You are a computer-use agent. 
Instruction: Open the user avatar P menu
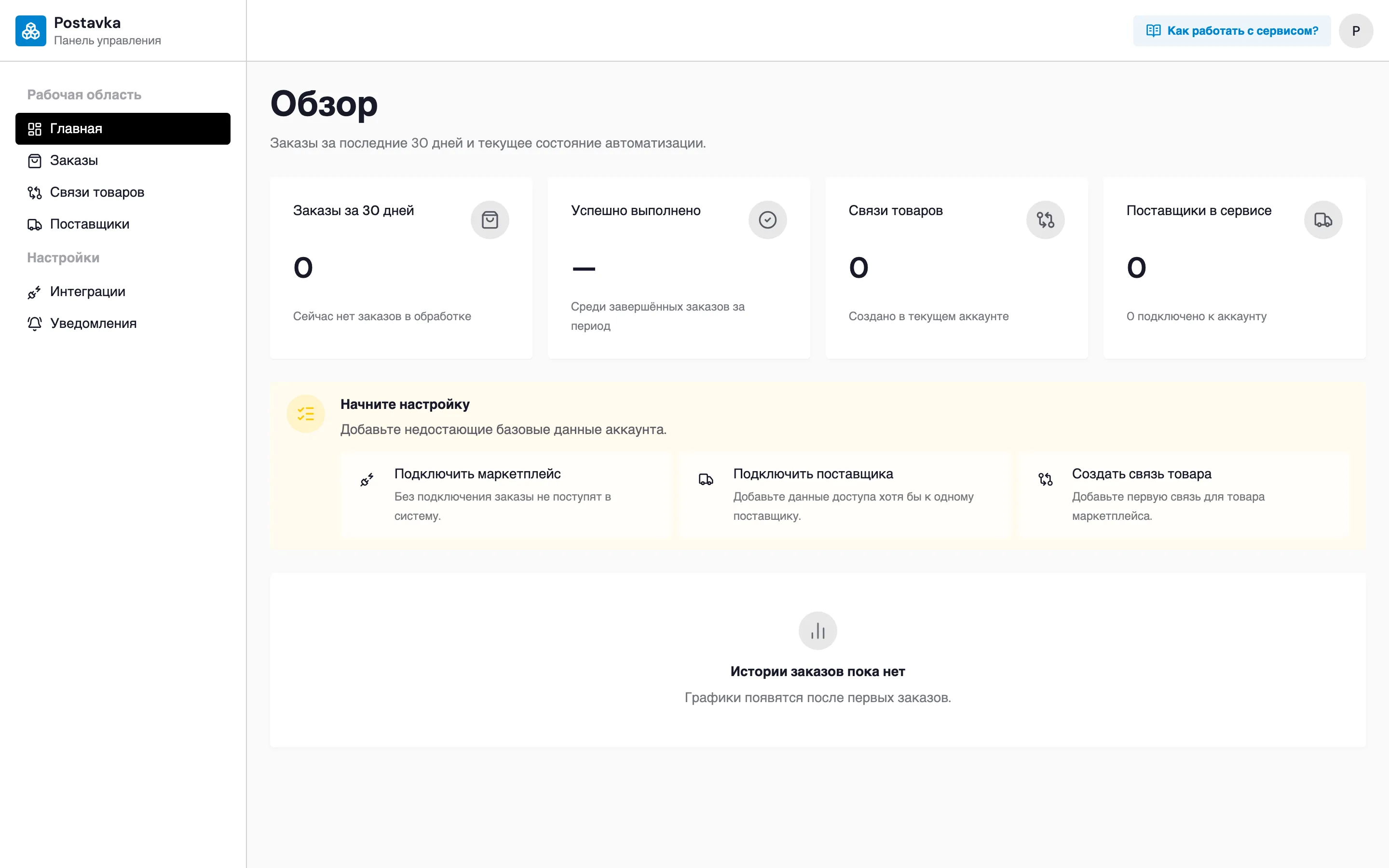(1356, 30)
